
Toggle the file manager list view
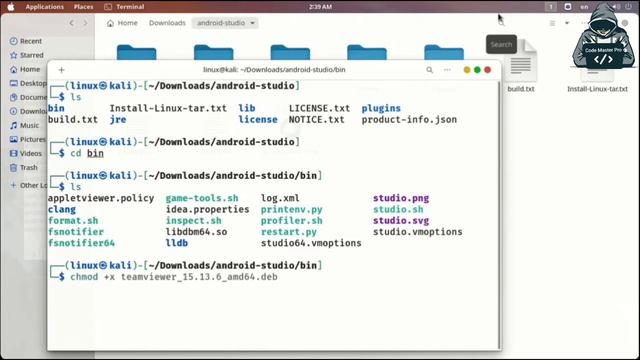pos(552,23)
